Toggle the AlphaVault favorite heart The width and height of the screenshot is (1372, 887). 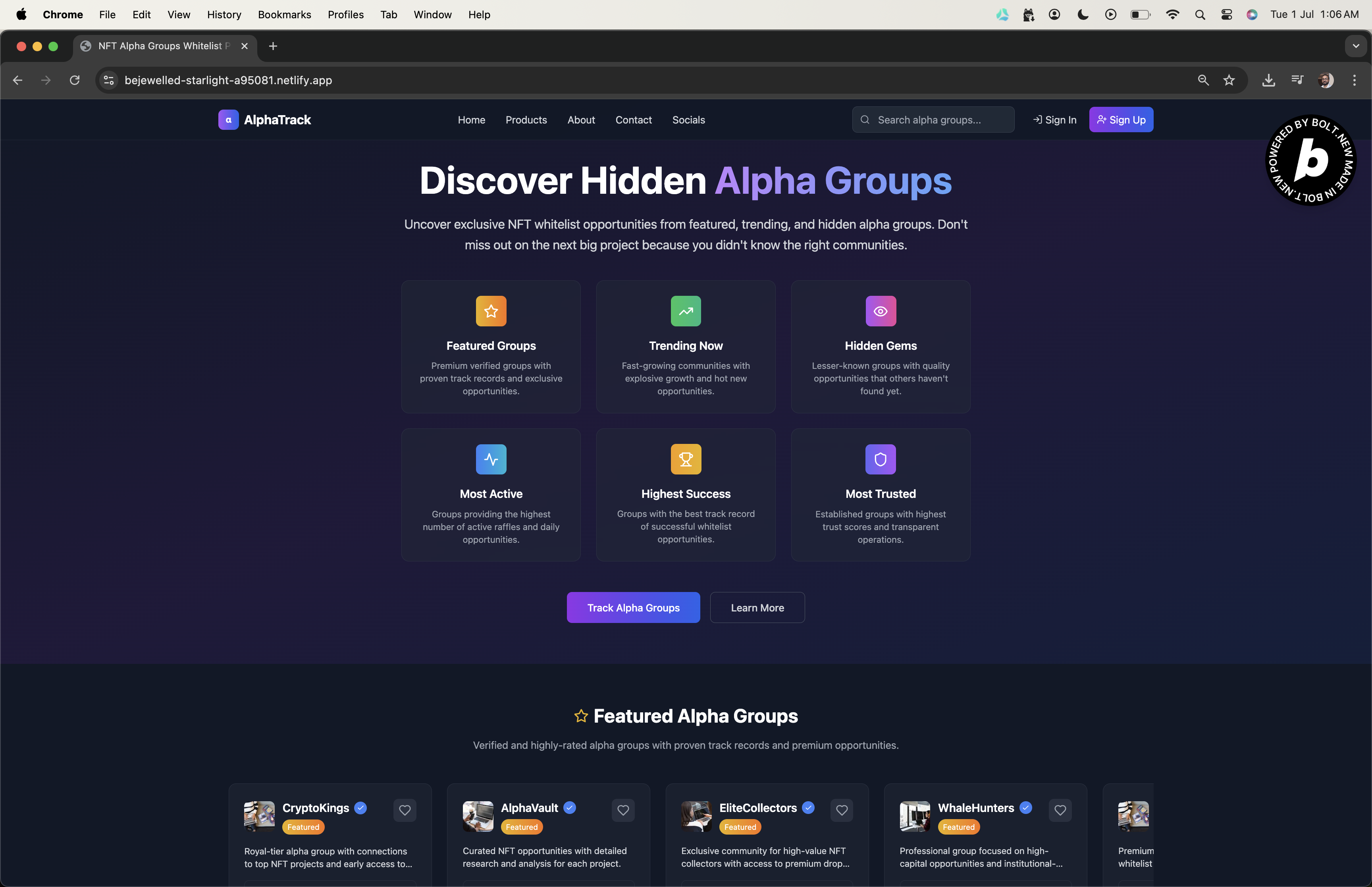(623, 810)
